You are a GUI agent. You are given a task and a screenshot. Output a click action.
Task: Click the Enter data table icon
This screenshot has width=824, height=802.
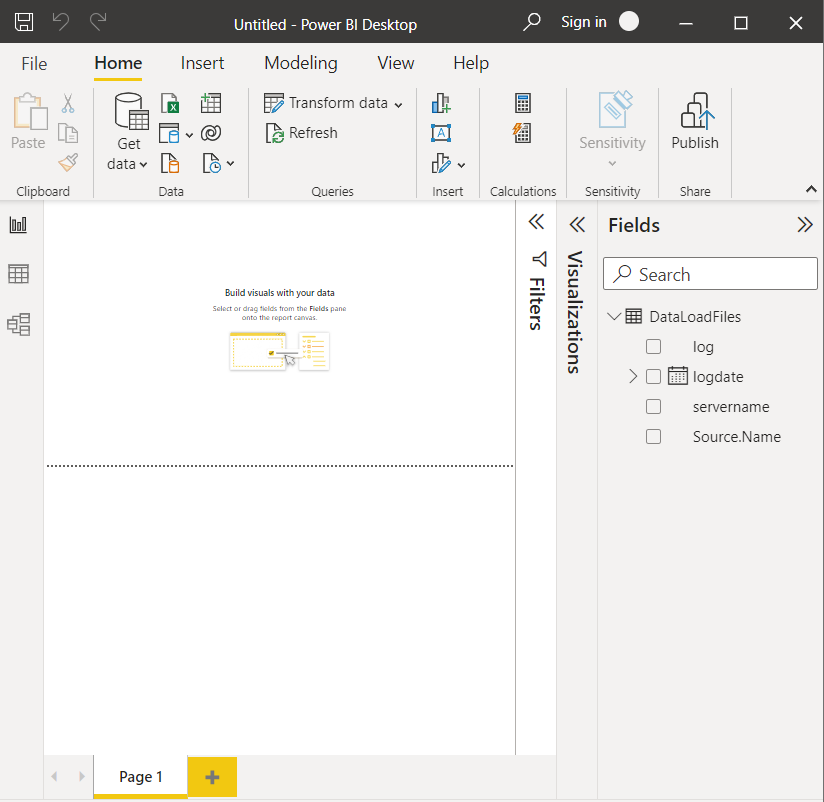211,103
